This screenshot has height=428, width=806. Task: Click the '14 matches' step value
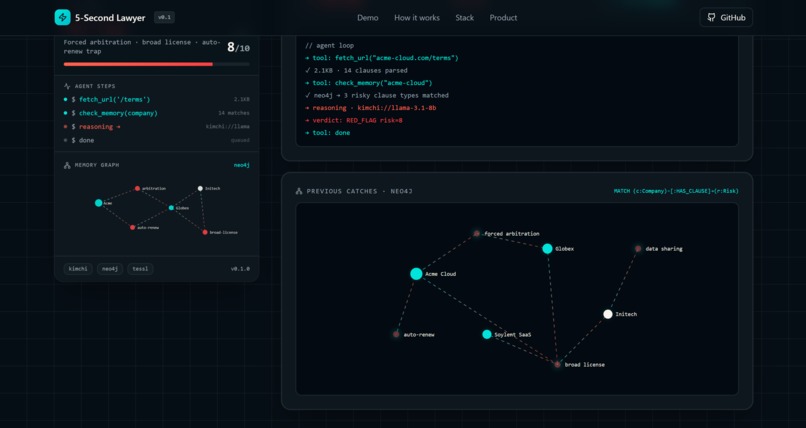[234, 113]
